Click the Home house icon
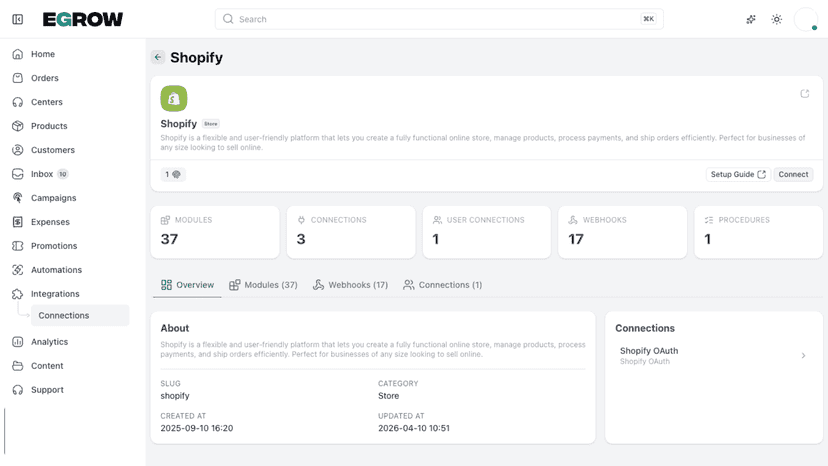 pyautogui.click(x=17, y=54)
